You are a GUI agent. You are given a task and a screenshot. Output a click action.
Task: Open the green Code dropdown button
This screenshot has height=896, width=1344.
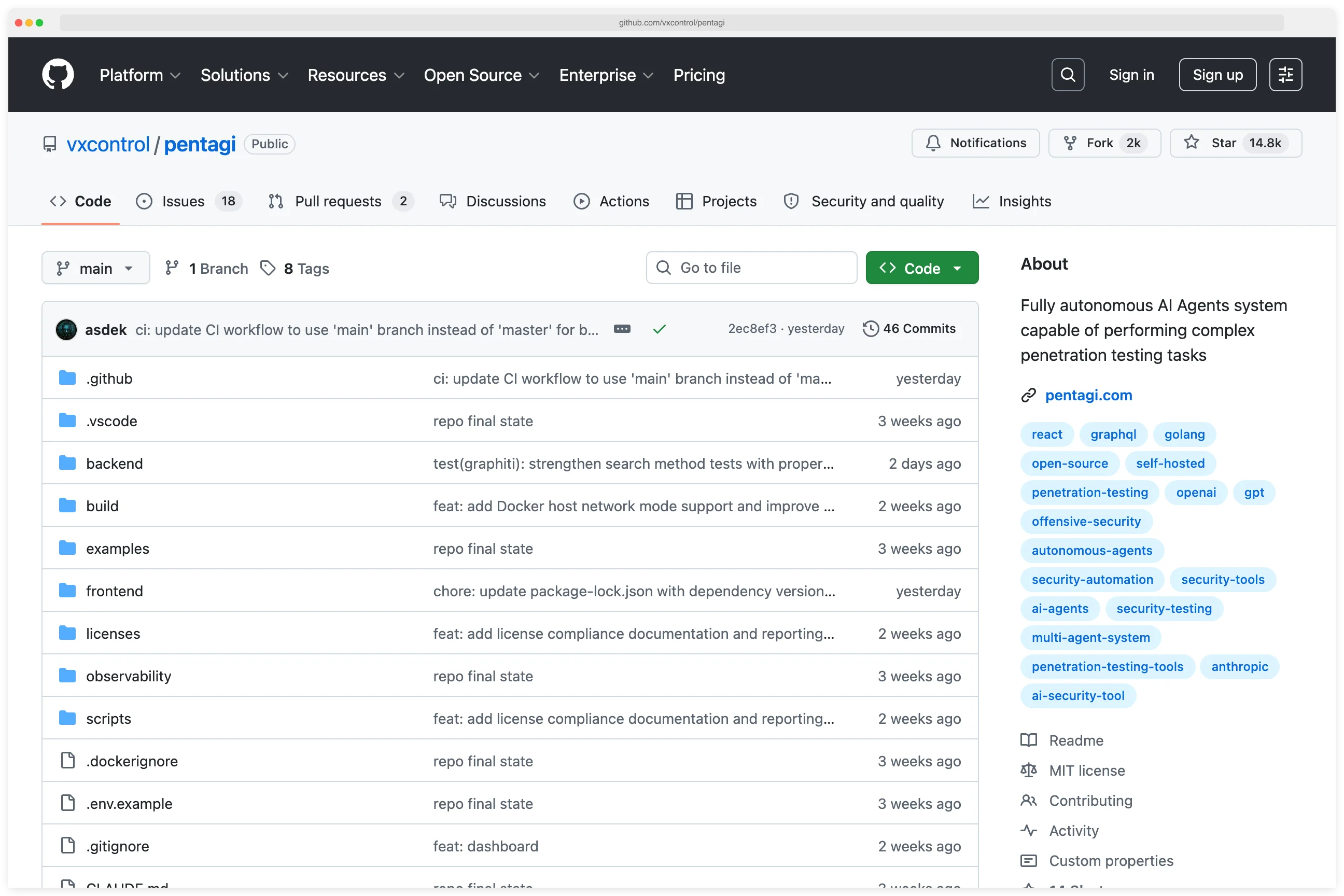pos(922,268)
